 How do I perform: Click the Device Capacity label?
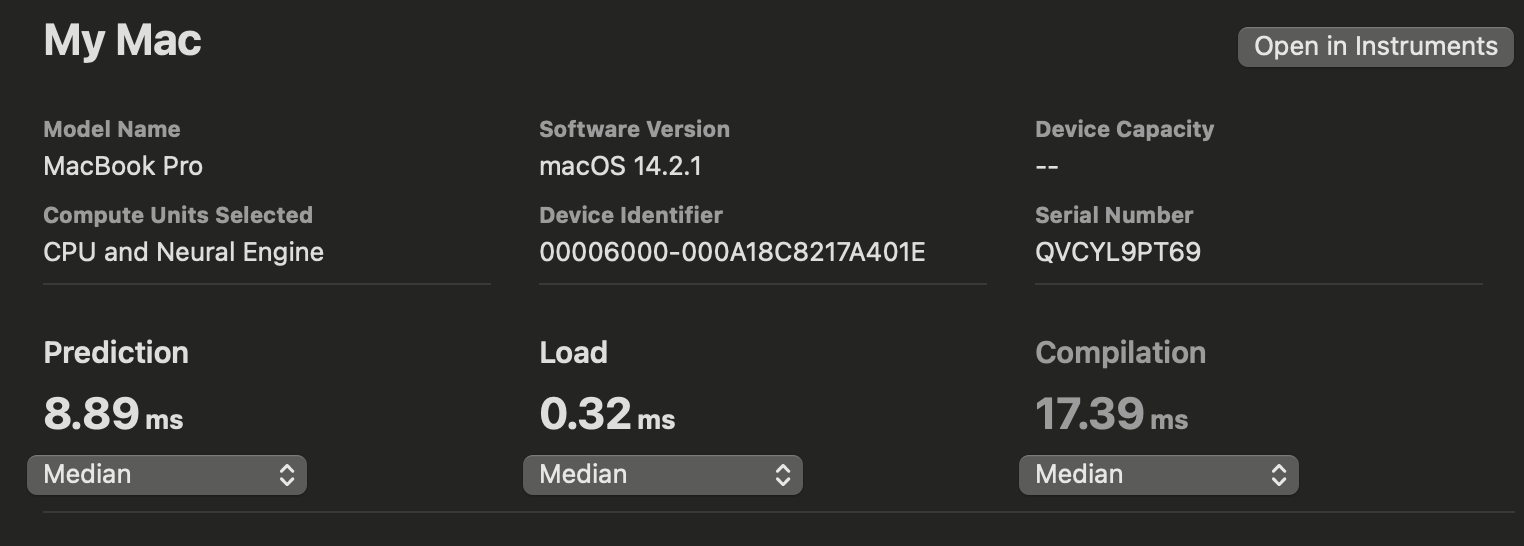[1124, 129]
